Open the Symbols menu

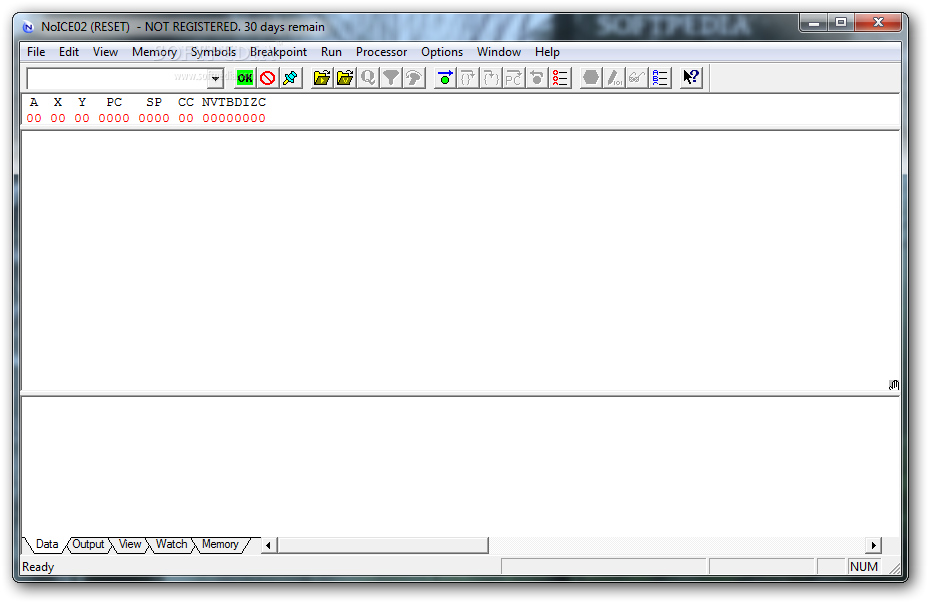click(x=213, y=52)
